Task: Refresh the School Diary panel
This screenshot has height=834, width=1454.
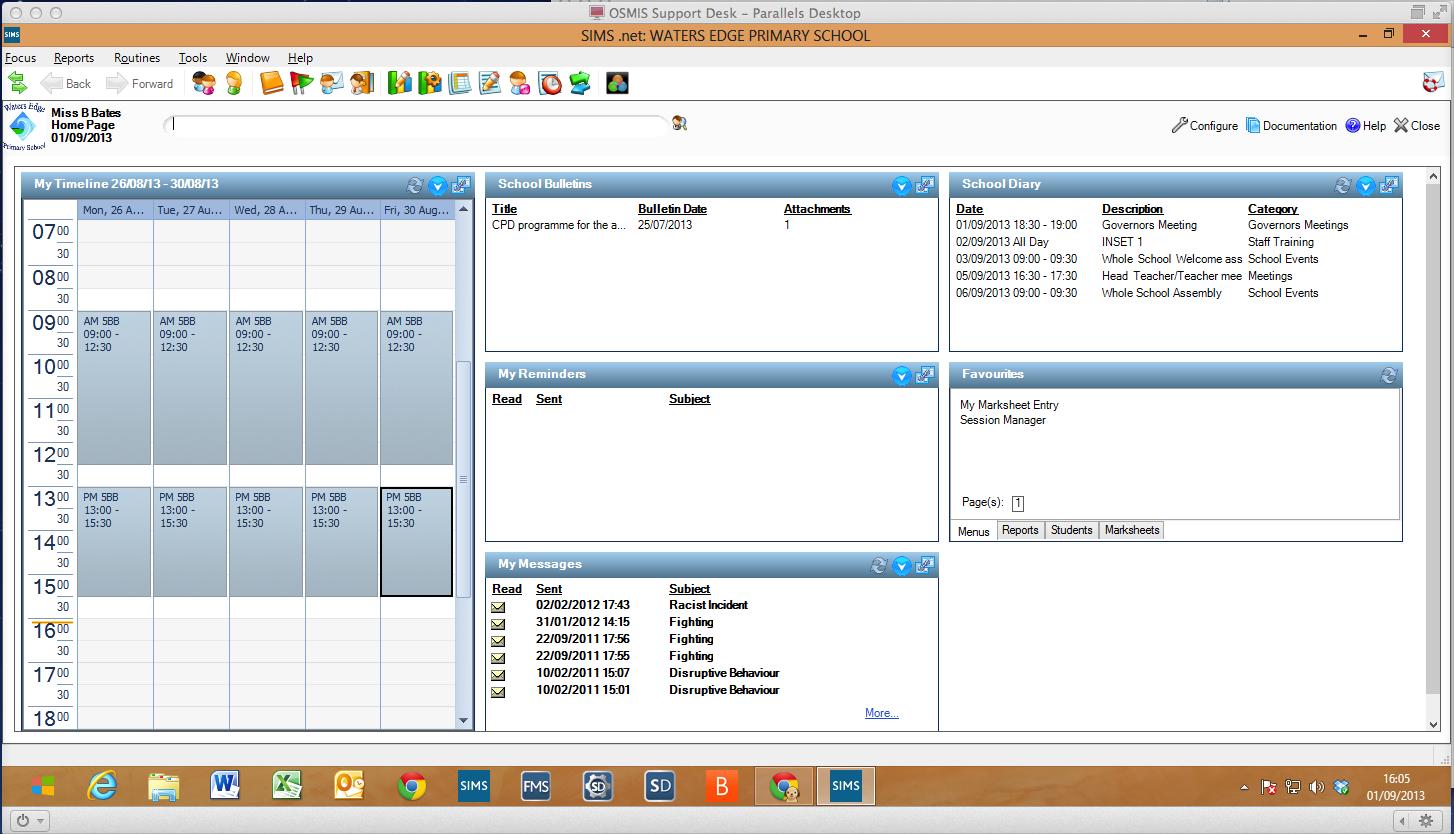Action: pos(1343,185)
